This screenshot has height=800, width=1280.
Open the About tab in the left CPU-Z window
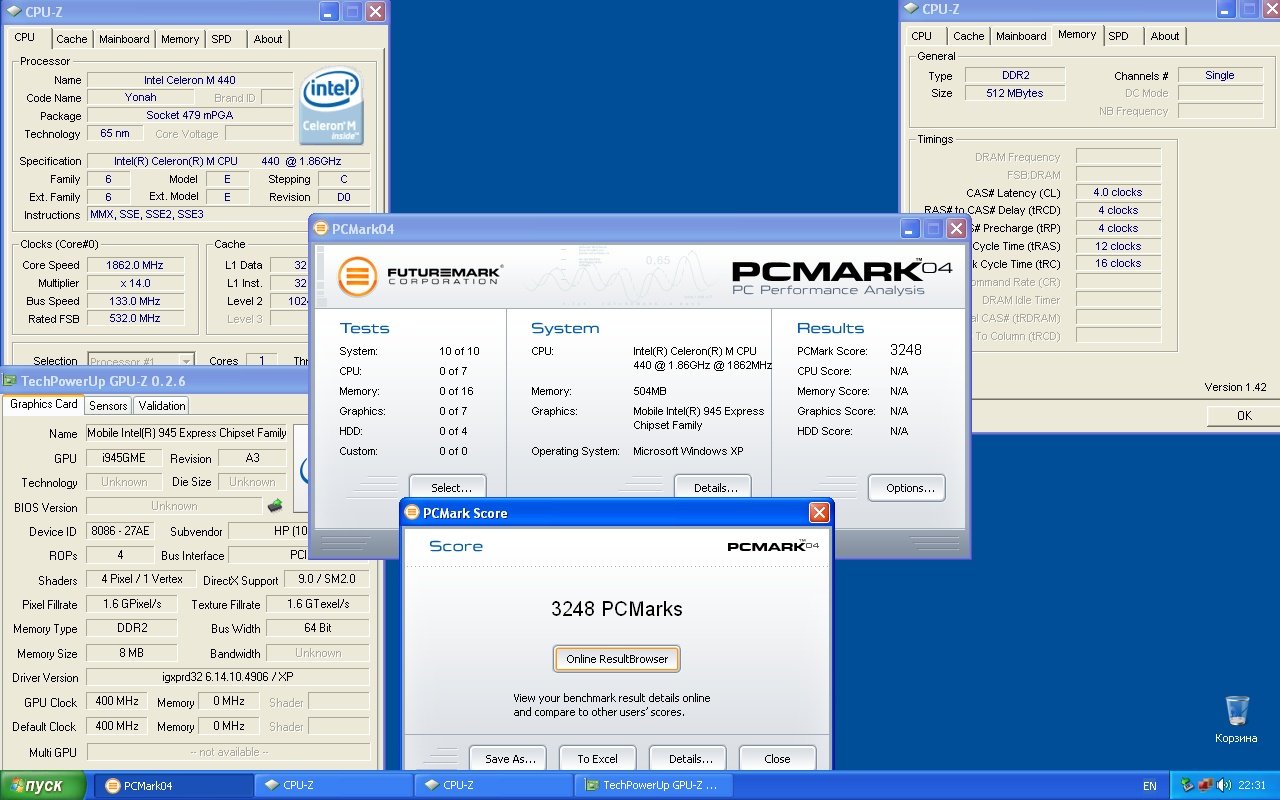[x=267, y=39]
